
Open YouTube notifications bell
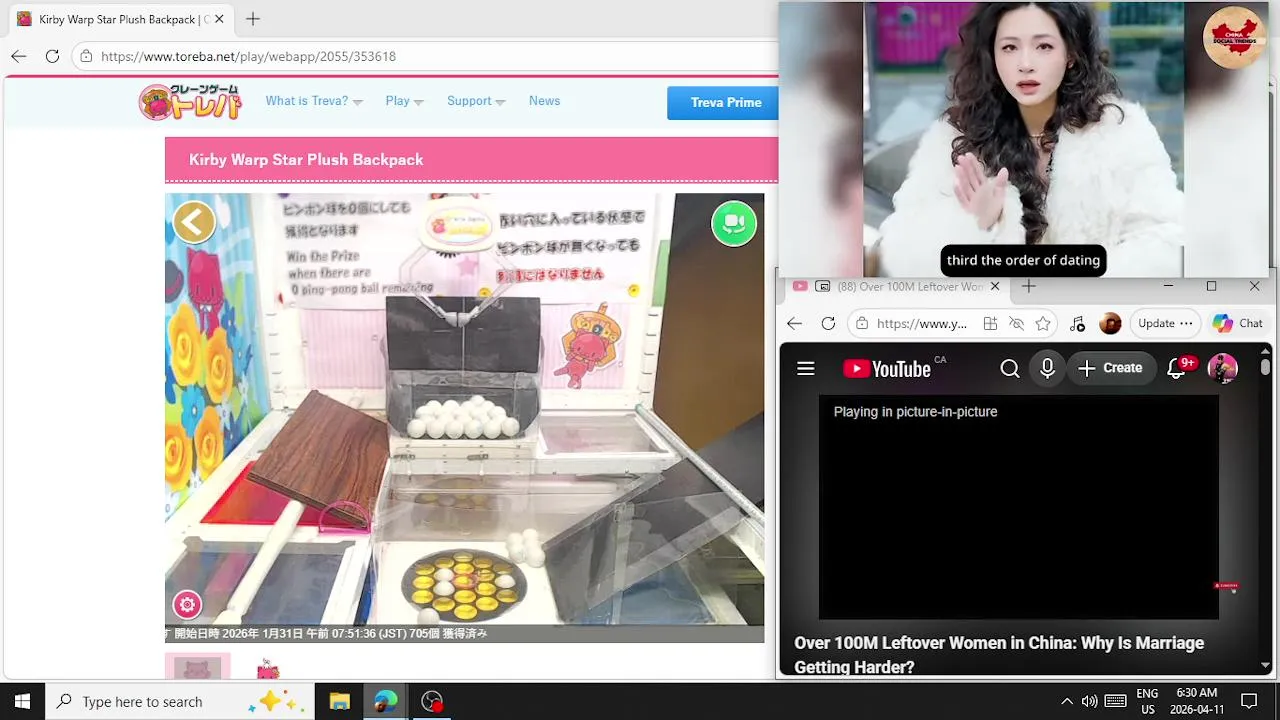1177,369
